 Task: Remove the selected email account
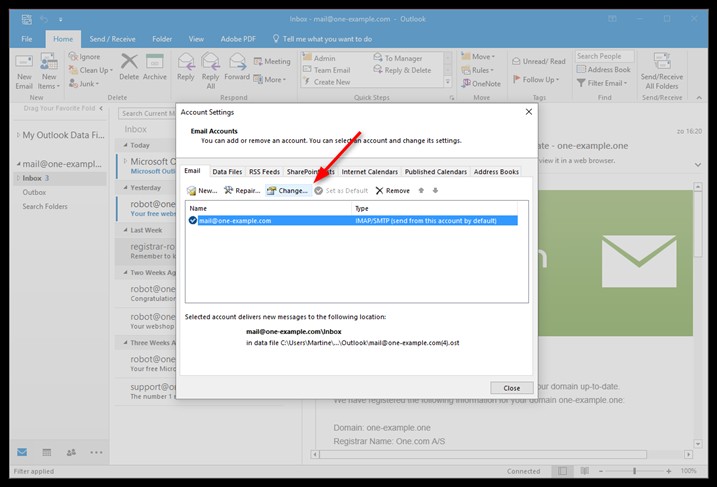pyautogui.click(x=393, y=191)
